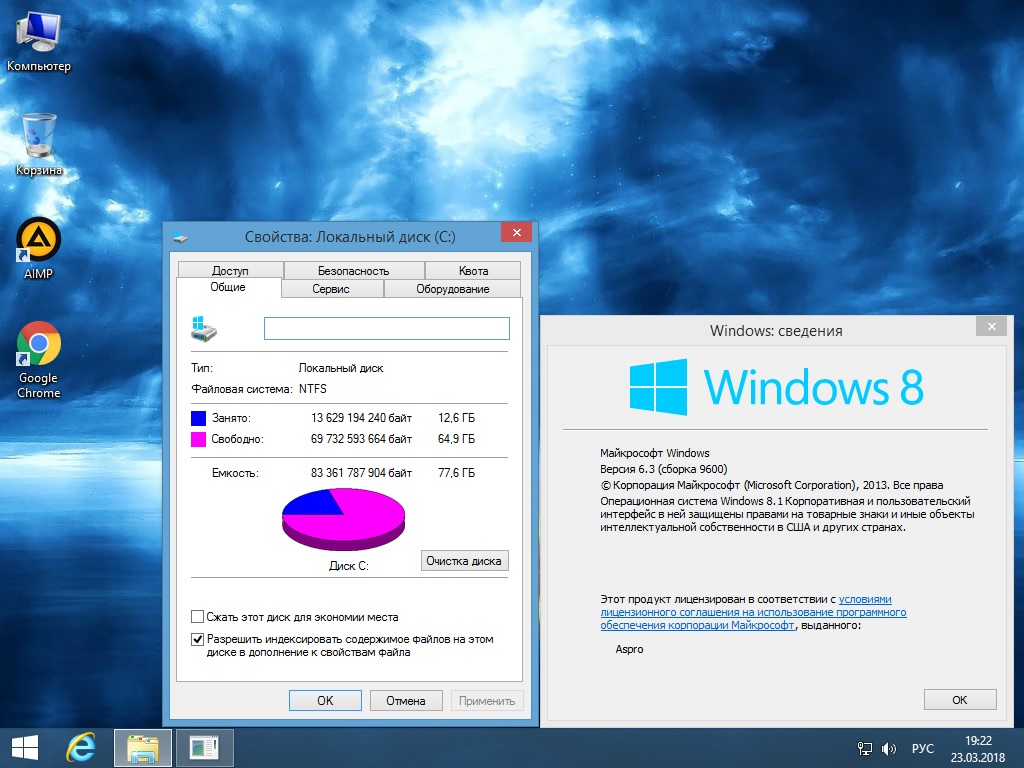Click the Windows 8 logo in the about dialog
The height and width of the screenshot is (768, 1024).
(x=776, y=387)
